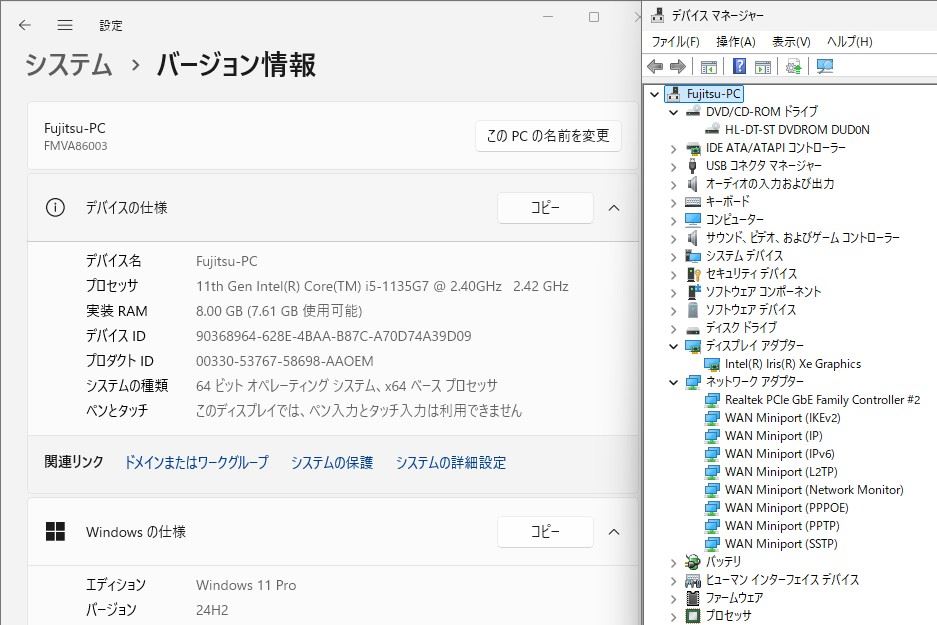Open ドメインまたはワークグループ link

[x=197, y=462]
